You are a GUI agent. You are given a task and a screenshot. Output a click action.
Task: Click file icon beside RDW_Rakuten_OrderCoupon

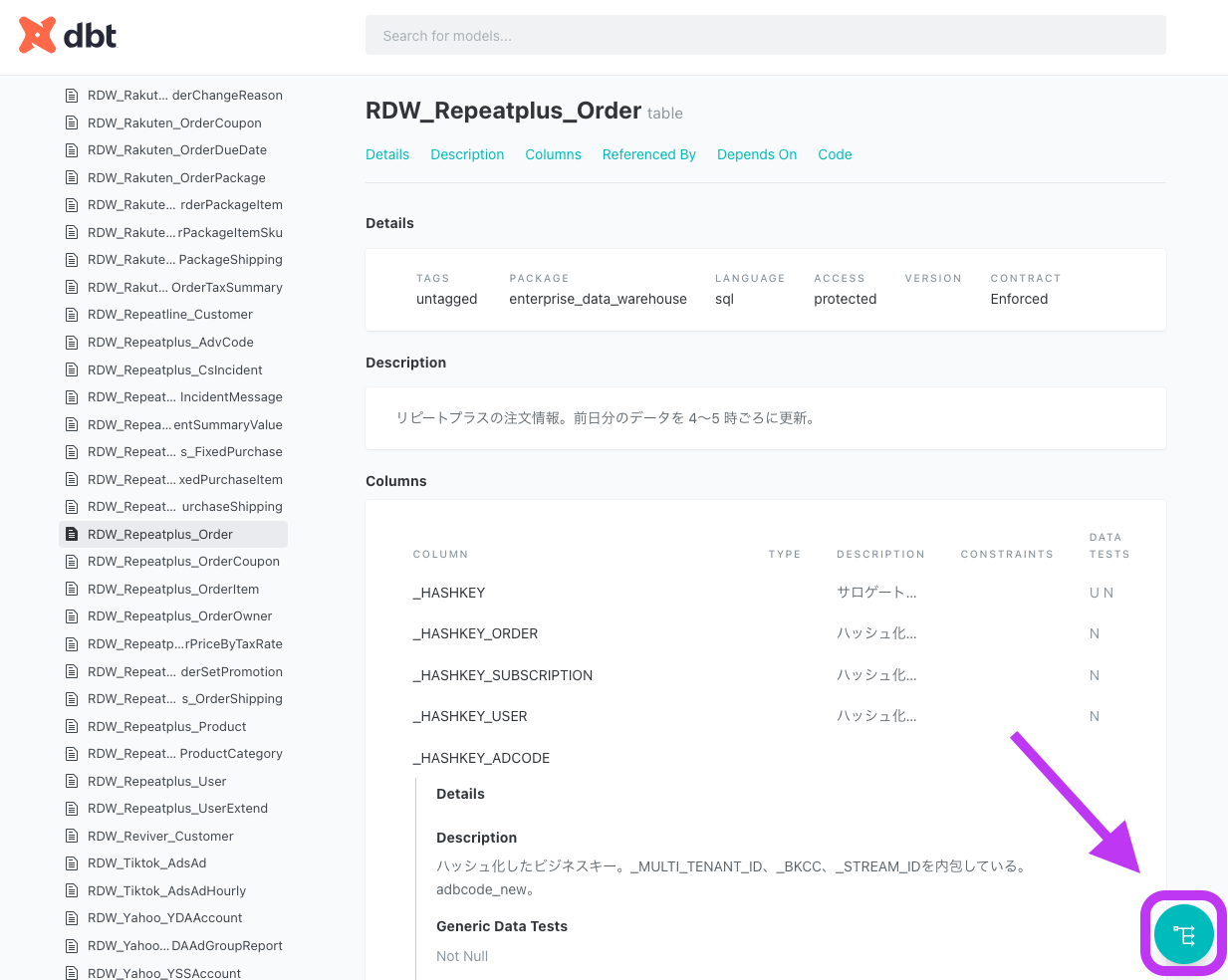point(72,123)
